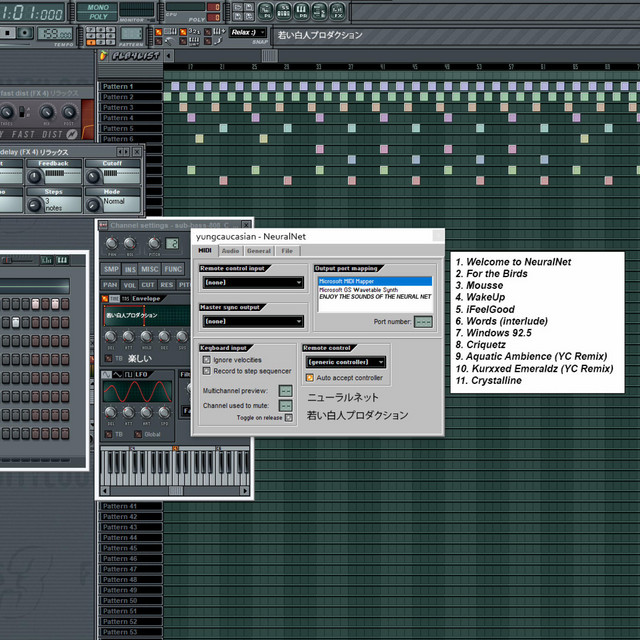Viewport: 640px width, 640px height.
Task: Expand the Remote control input dropdown
Action: (253, 282)
